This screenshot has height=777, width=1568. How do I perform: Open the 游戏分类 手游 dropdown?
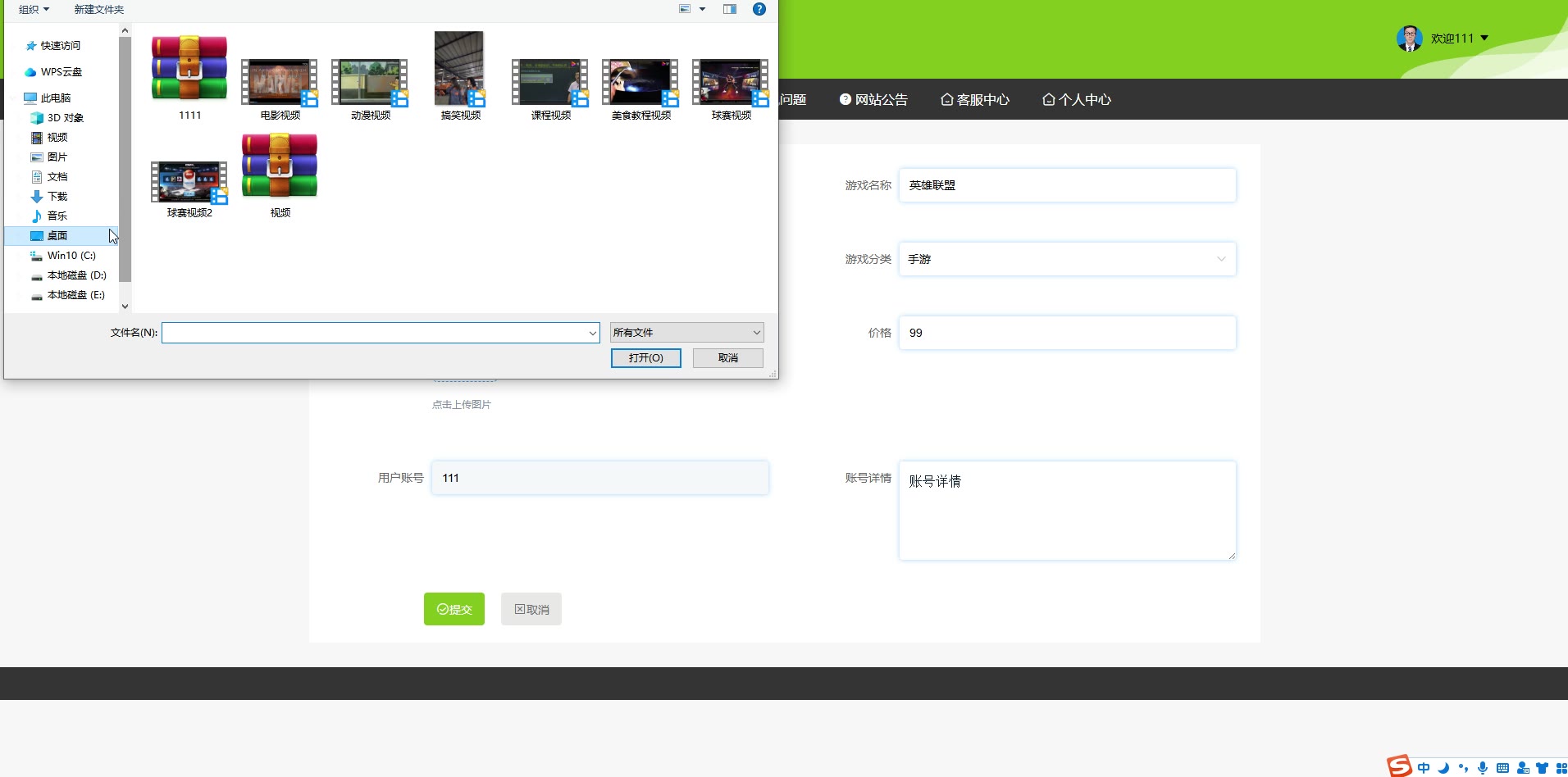point(1067,259)
